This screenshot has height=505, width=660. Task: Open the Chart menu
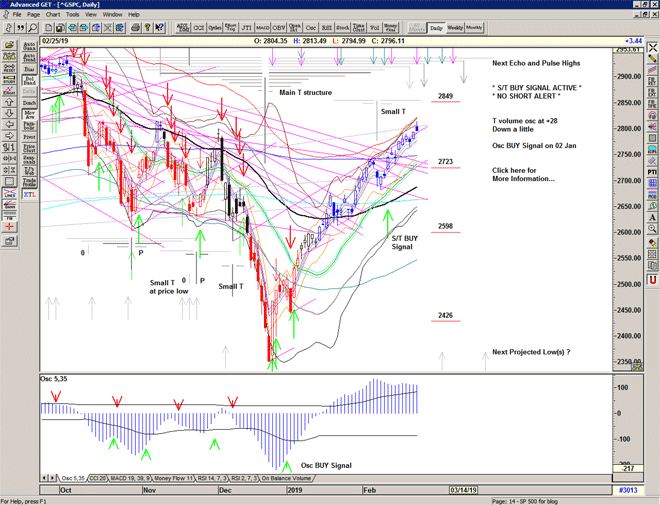52,15
